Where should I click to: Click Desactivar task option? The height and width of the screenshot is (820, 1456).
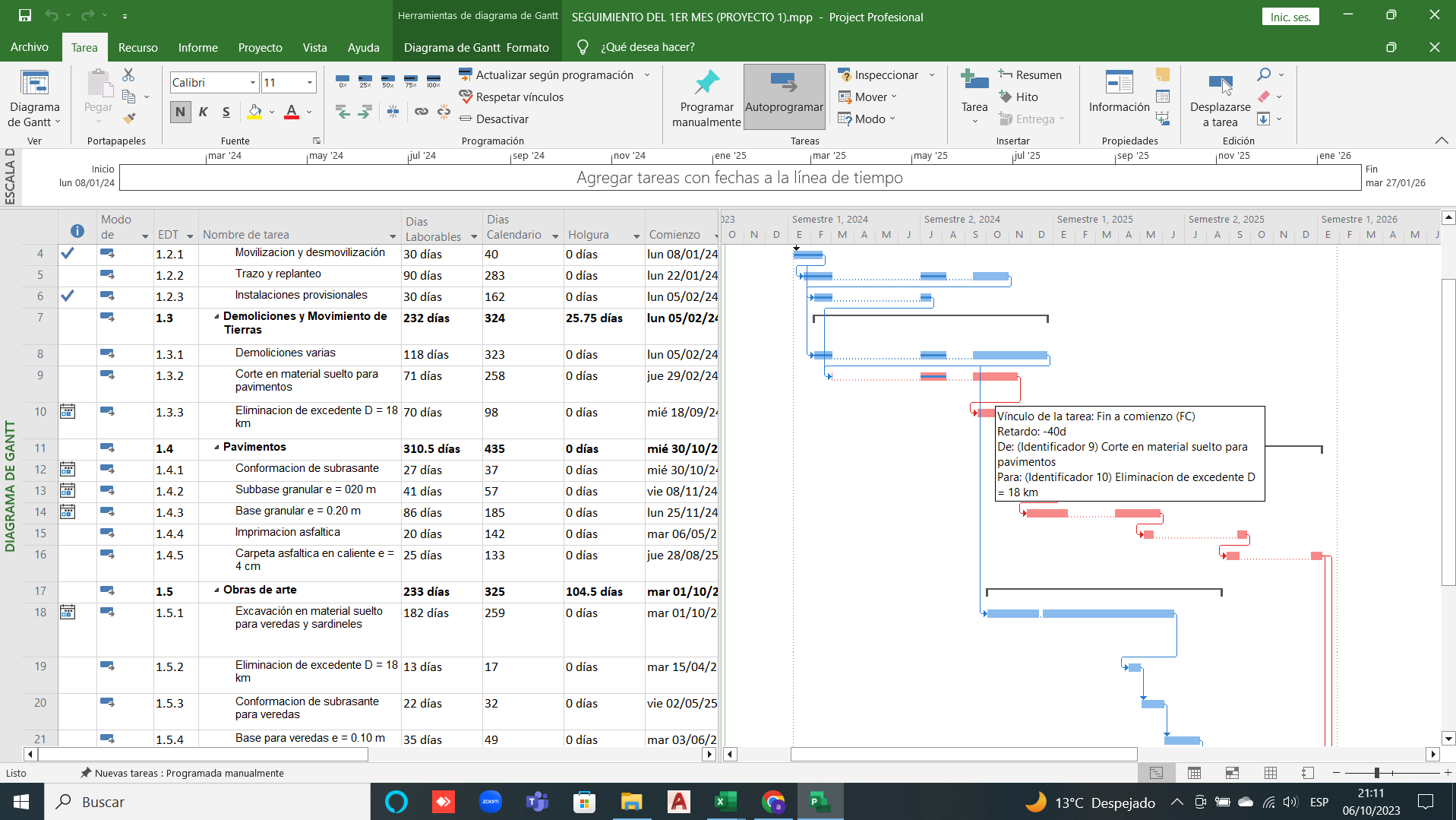[x=494, y=119]
